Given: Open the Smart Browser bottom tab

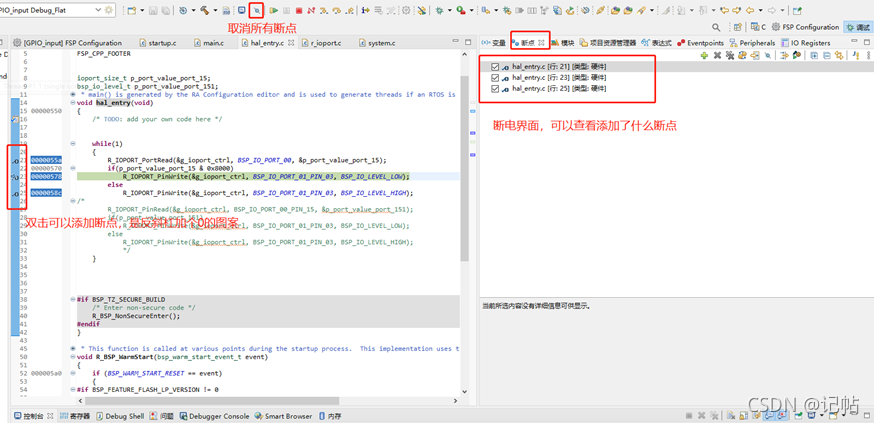Looking at the screenshot, I should [284, 416].
